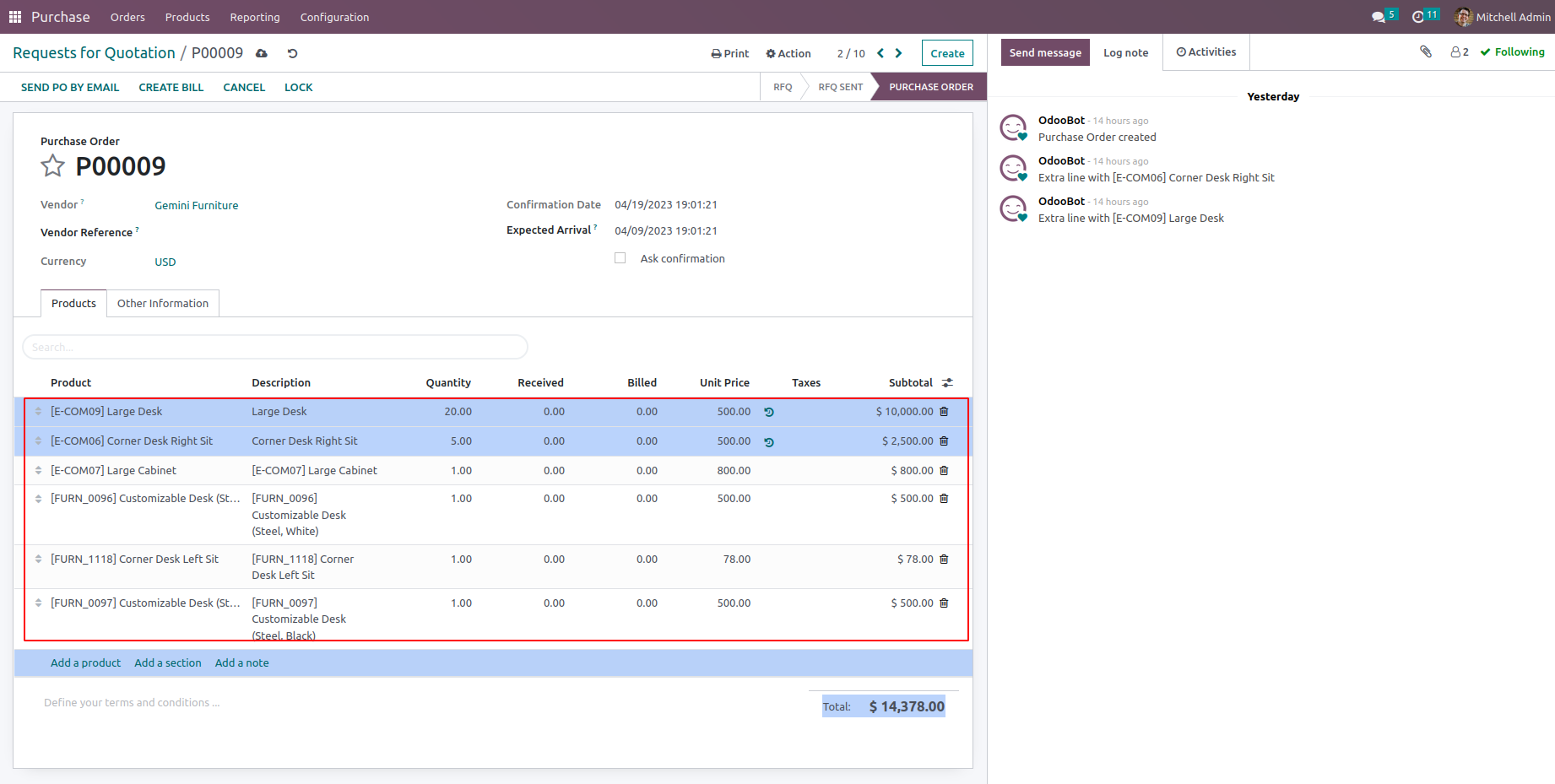This screenshot has width=1555, height=784.
Task: Open the conversations chat bubble icon
Action: (x=1379, y=17)
